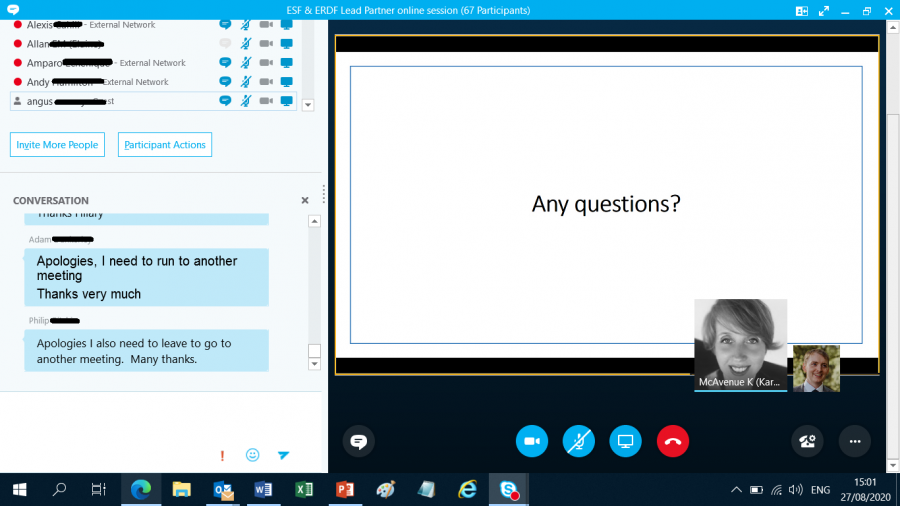Image resolution: width=900 pixels, height=506 pixels.
Task: Click the IM bubble icon in Alexis's row
Action: pyautogui.click(x=225, y=25)
